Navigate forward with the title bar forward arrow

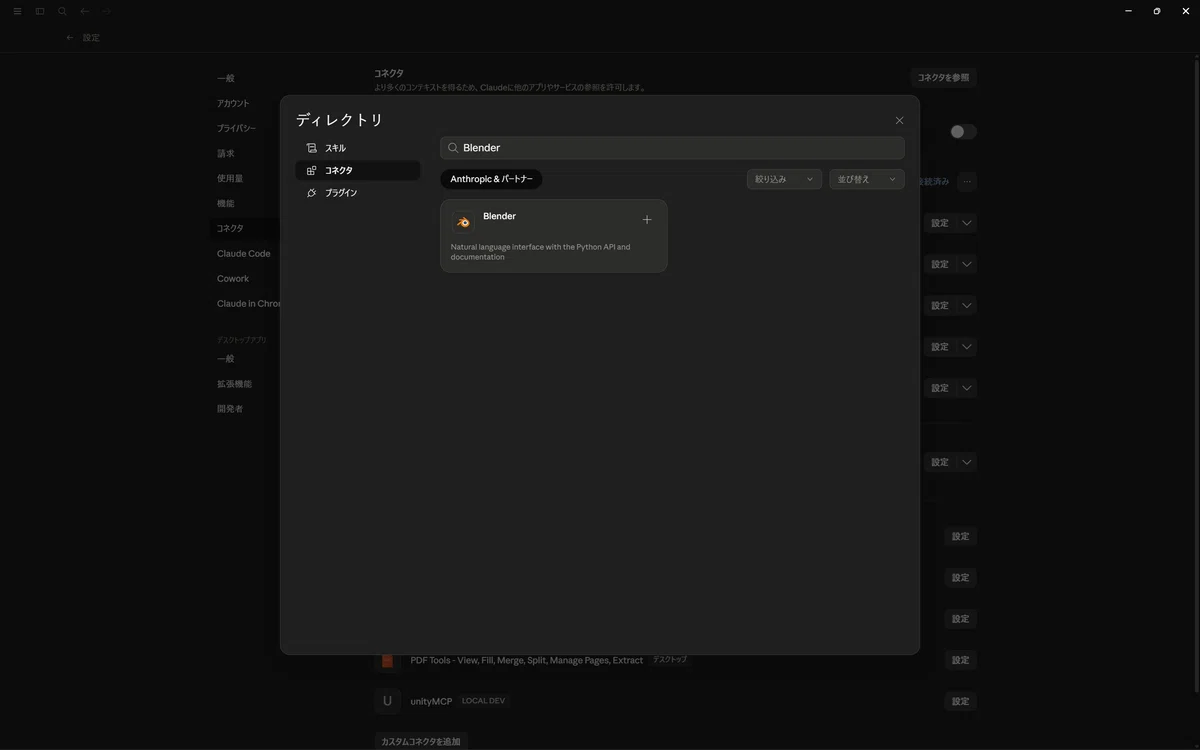[x=106, y=11]
